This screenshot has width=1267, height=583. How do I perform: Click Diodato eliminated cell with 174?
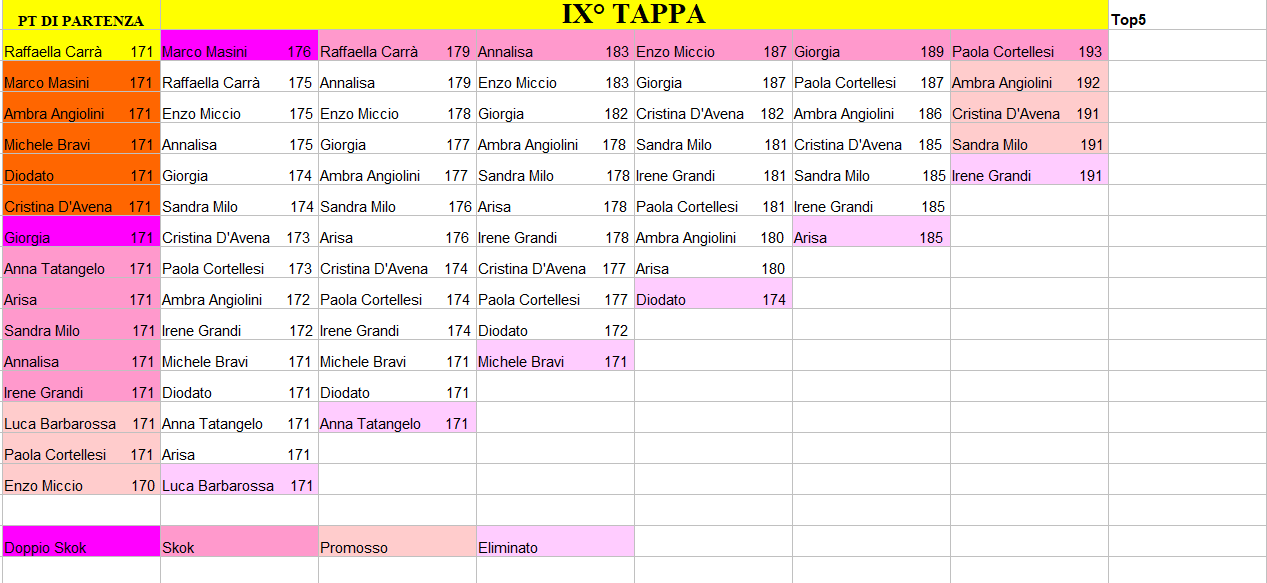(x=712, y=299)
